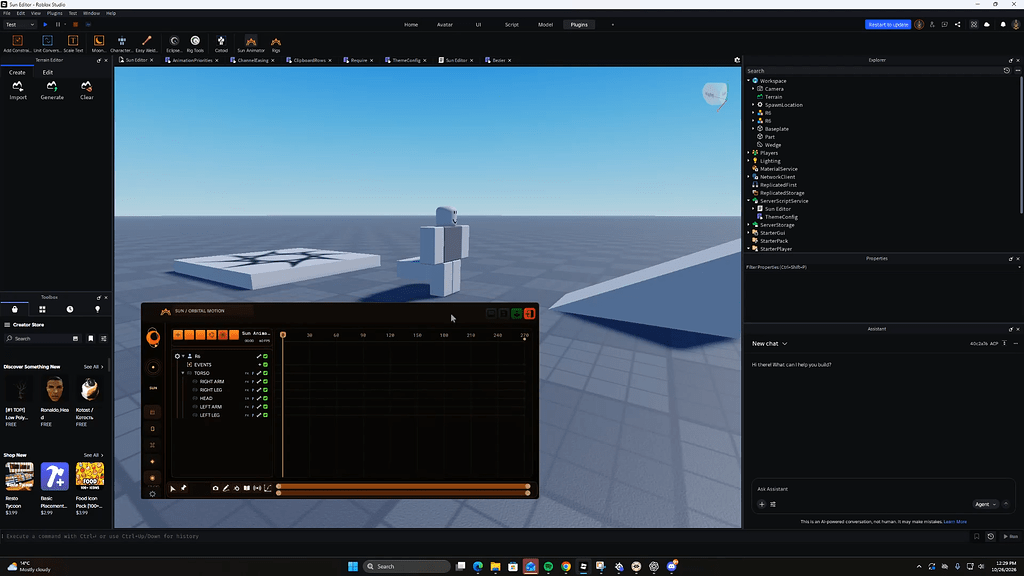
Task: Toggle the green checkbox for TORSO track
Action: (x=265, y=374)
